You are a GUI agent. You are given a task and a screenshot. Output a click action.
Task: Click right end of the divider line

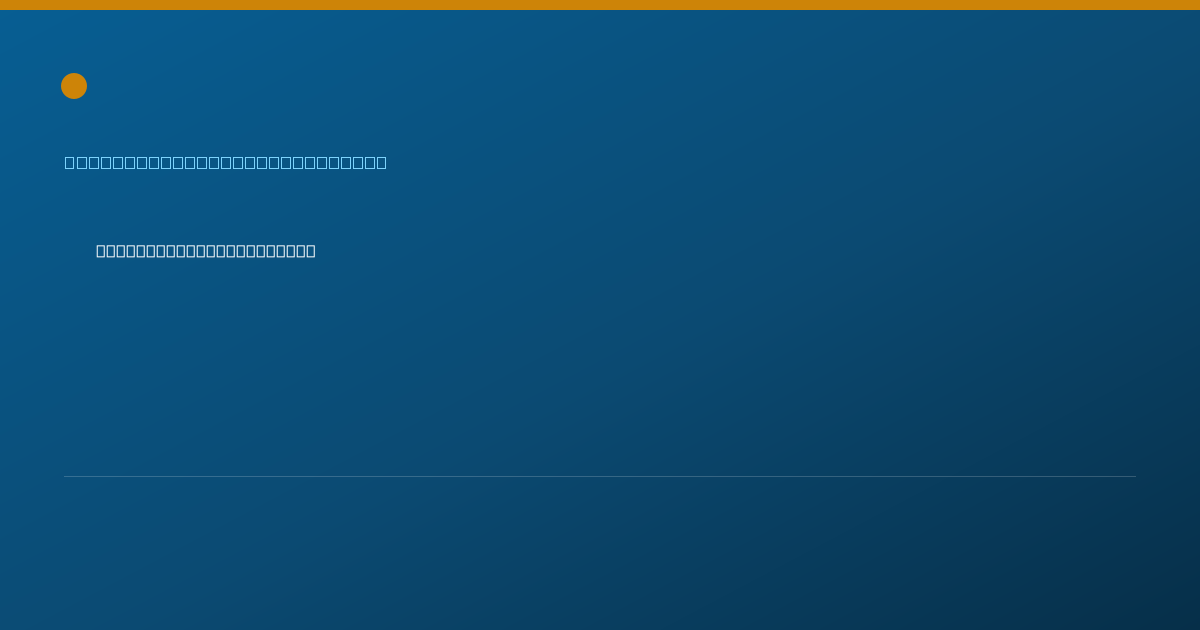pos(1134,476)
